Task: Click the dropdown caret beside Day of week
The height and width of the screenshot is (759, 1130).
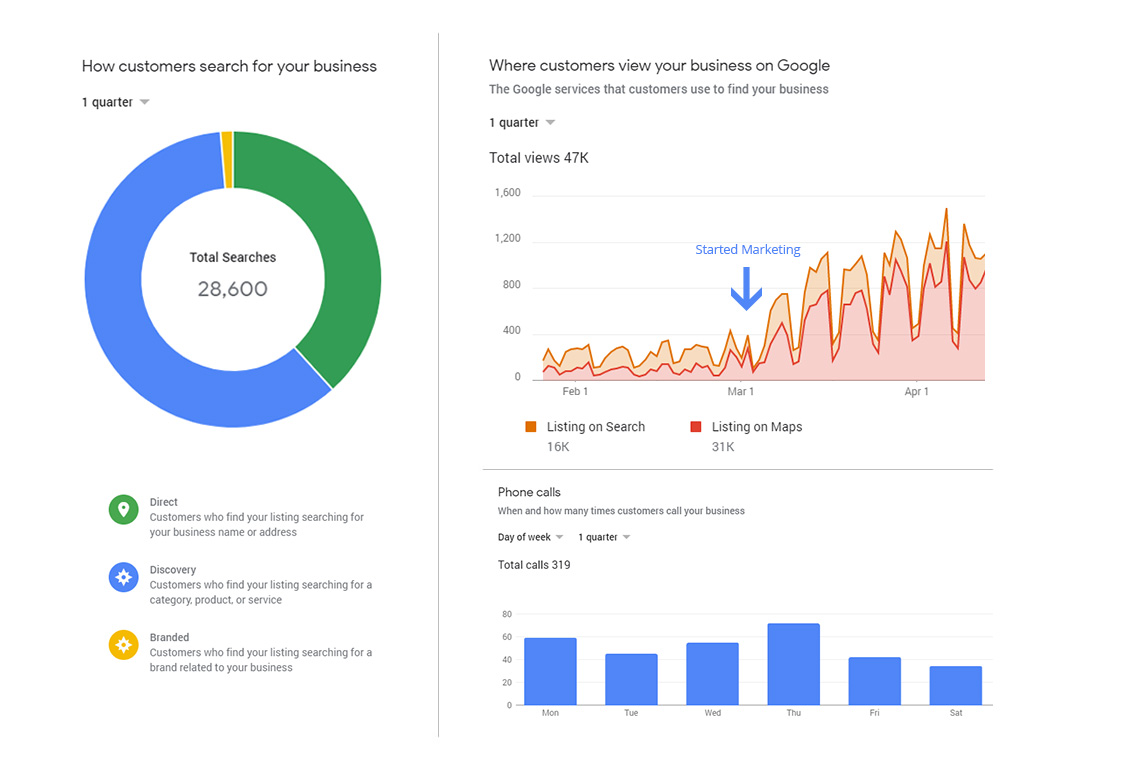Action: click(558, 537)
